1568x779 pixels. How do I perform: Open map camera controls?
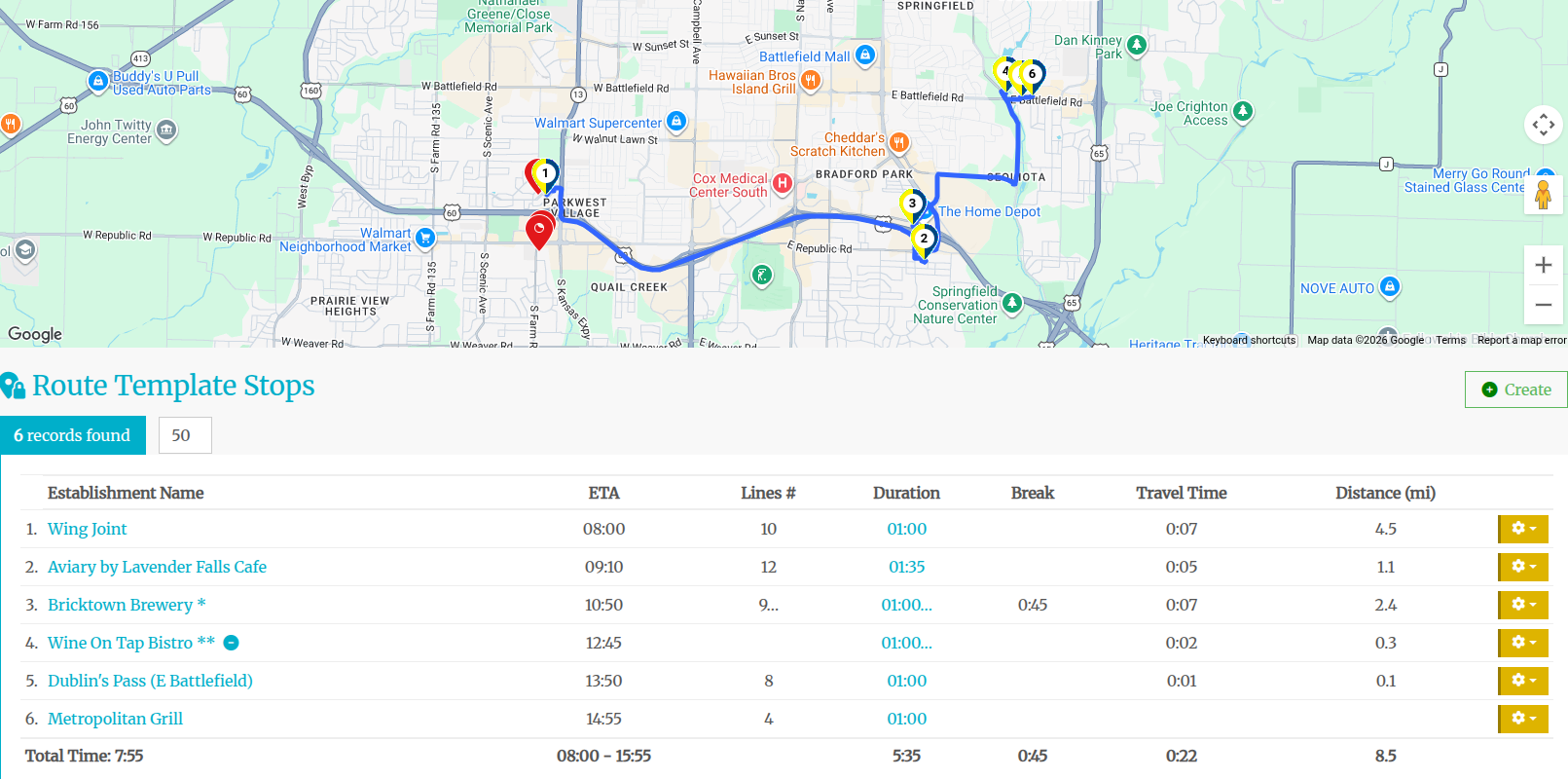pos(1543,125)
